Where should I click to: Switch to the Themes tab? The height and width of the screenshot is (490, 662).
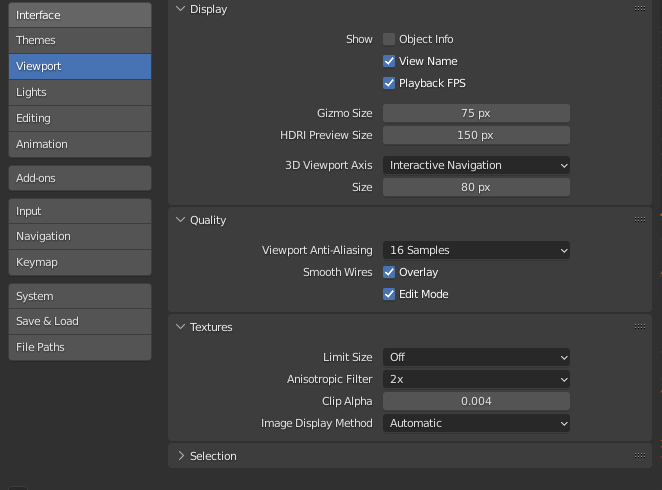click(80, 40)
